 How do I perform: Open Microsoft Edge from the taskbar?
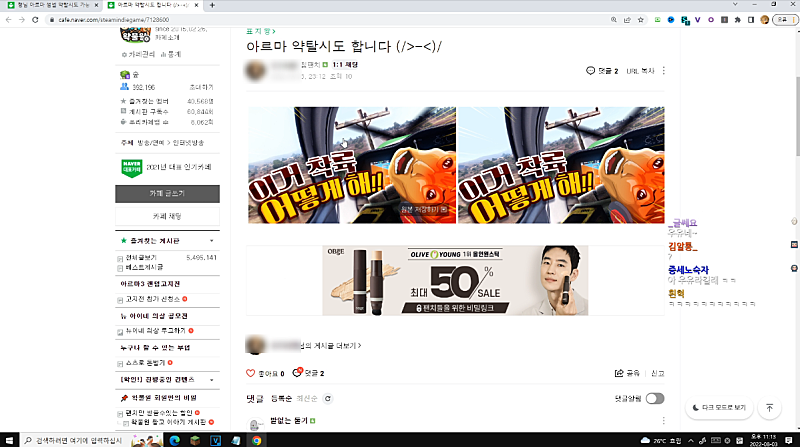pyautogui.click(x=172, y=439)
